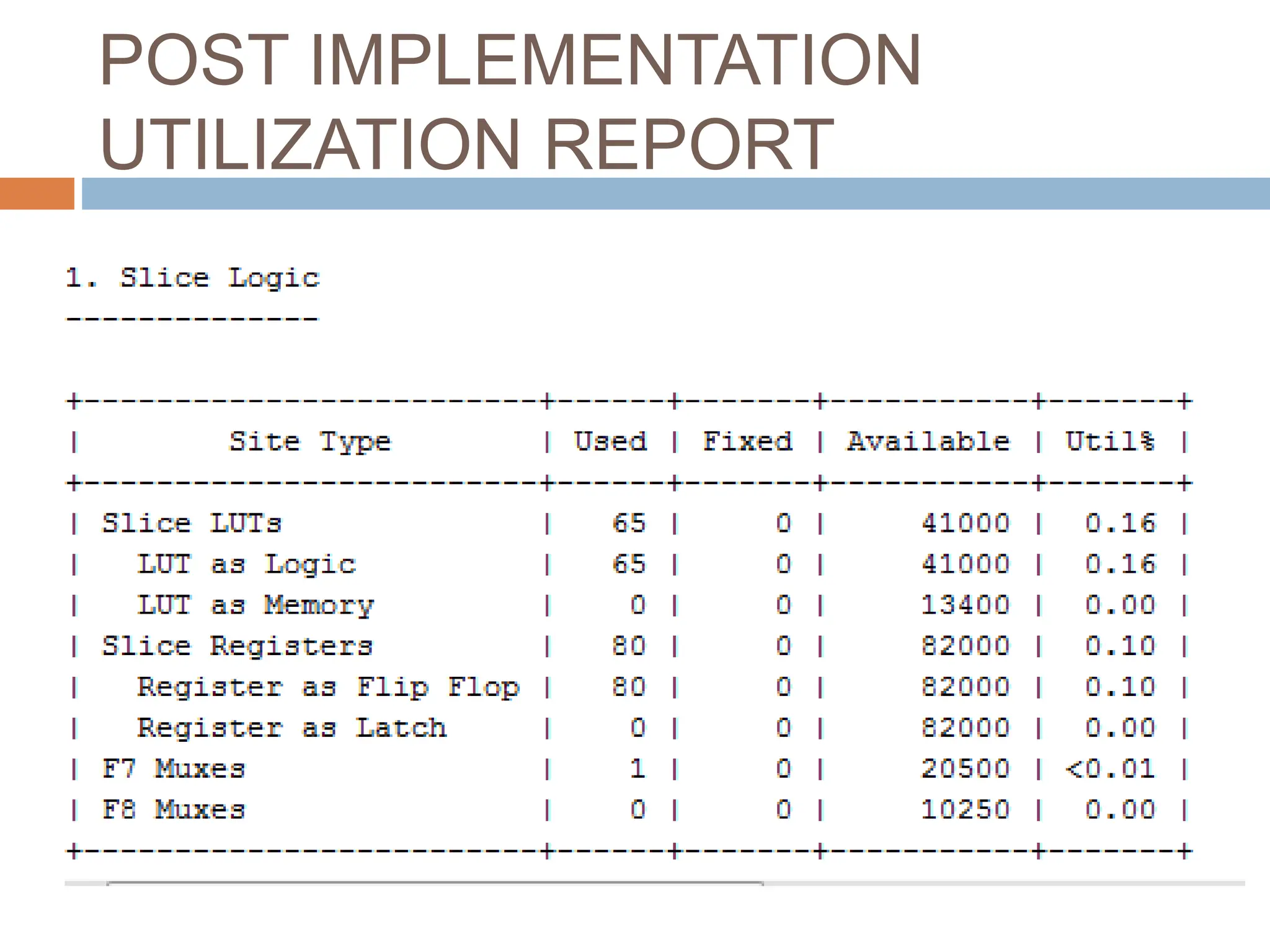The image size is (1270, 952).
Task: Select the 'LUT as Memory' row label
Action: pyautogui.click(x=255, y=606)
